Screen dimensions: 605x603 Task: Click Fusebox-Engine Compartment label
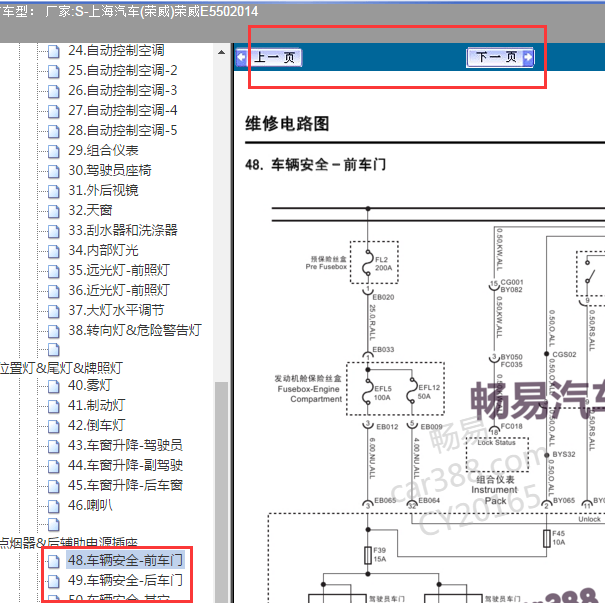click(x=309, y=394)
